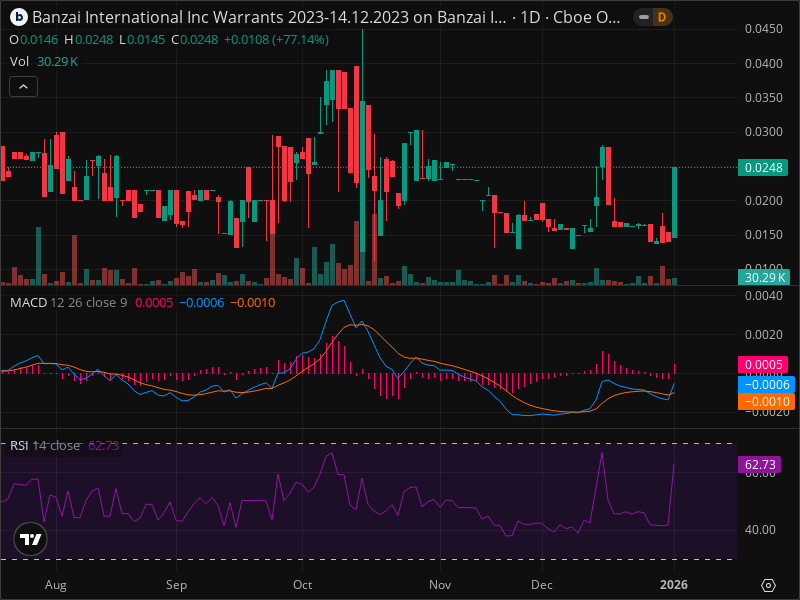
Task: Click the orange −0.0010 signal label
Action: coord(766,402)
